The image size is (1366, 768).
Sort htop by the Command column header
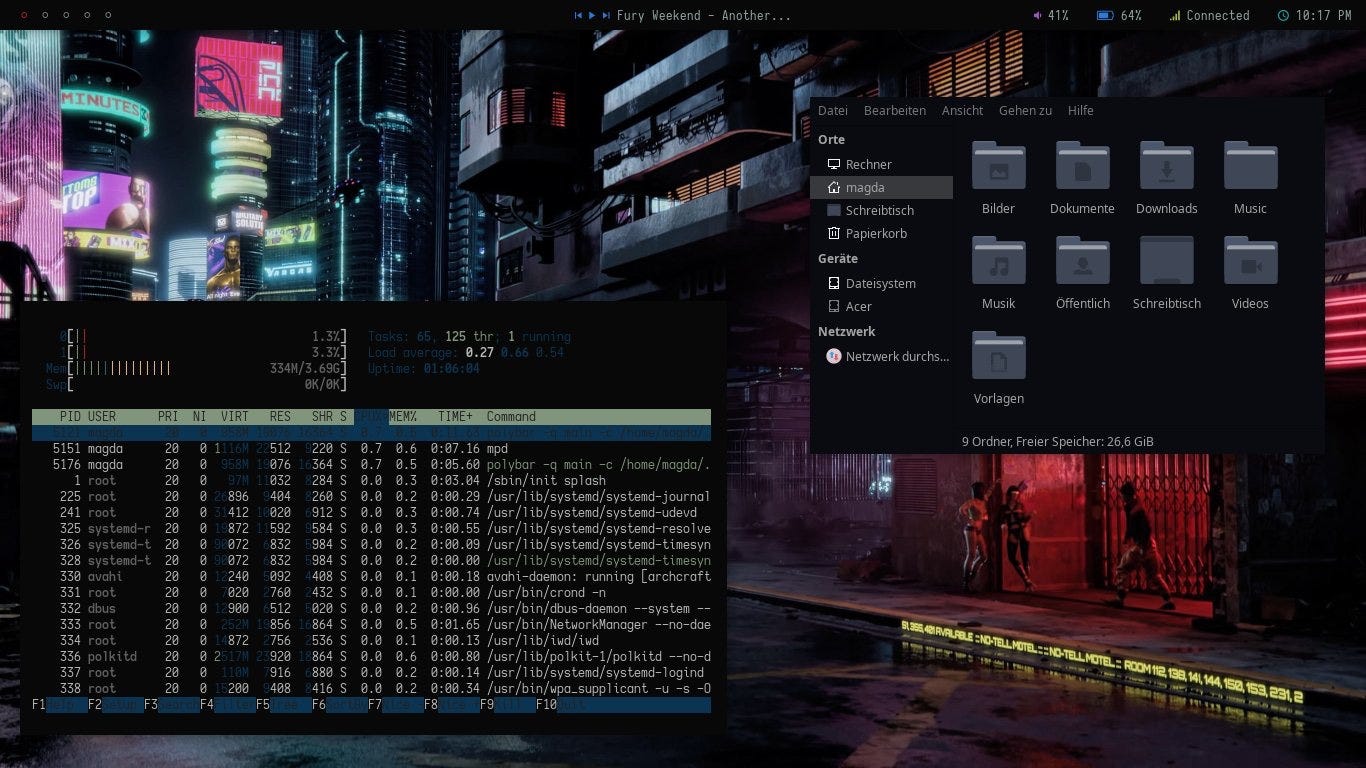511,417
